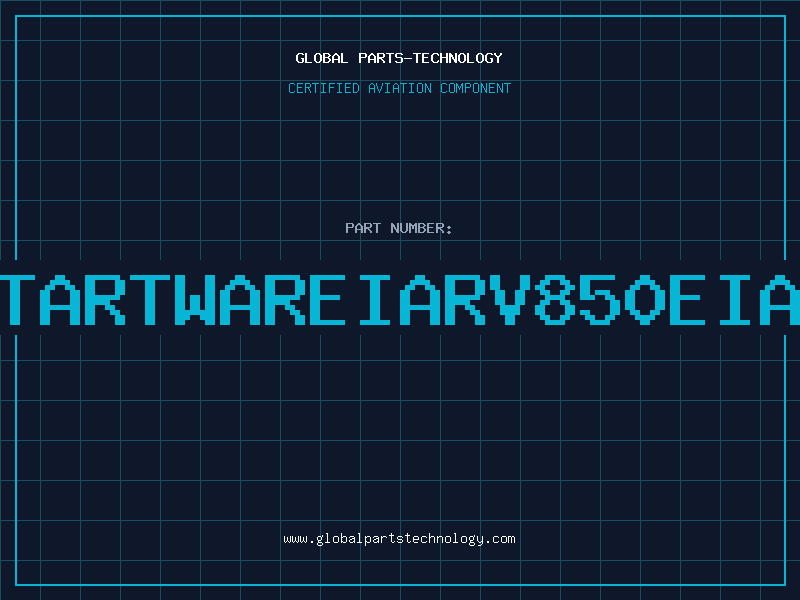Click the digit 5 in the part number

(x=601, y=300)
